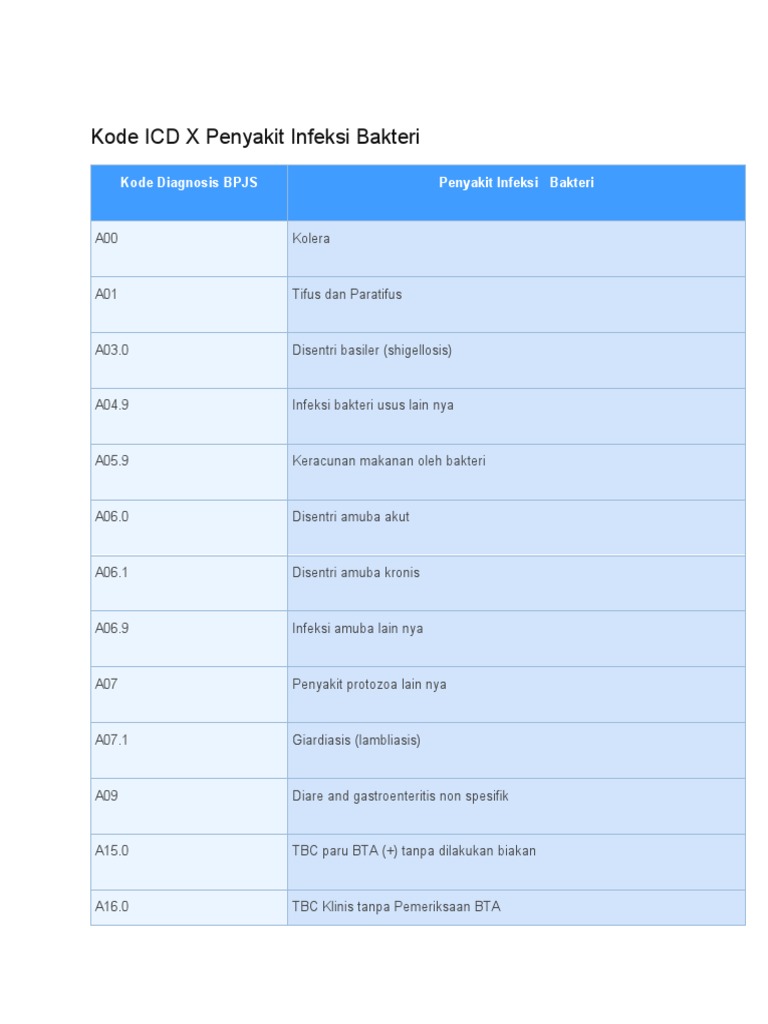Select the 'Kode Diagnosis BPJS' column header
Screen dimensions: 768x1024
189,183
